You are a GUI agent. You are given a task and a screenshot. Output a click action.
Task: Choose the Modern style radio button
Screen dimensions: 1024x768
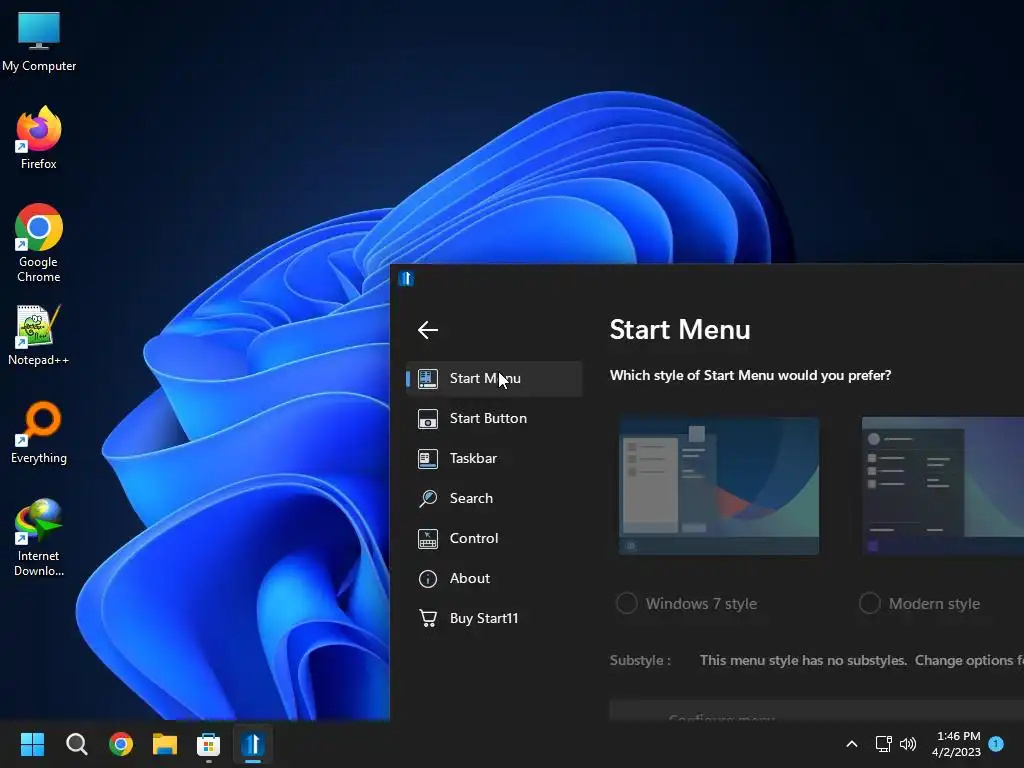point(870,603)
